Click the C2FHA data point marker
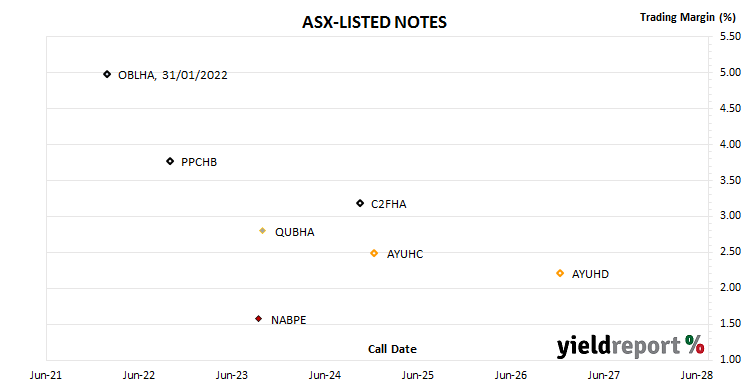This screenshot has width=750, height=391. 360,203
